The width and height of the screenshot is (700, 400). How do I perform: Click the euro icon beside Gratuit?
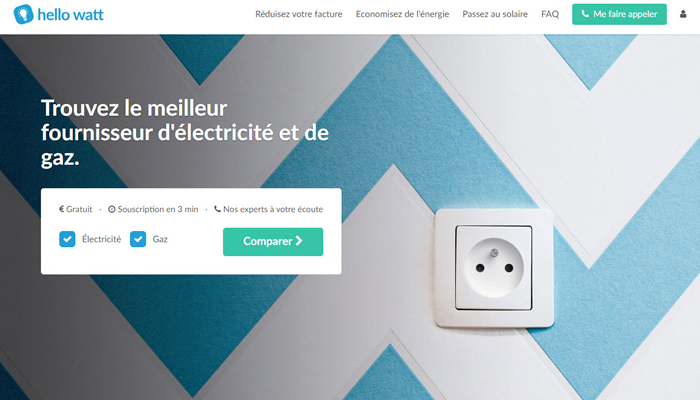coord(62,209)
